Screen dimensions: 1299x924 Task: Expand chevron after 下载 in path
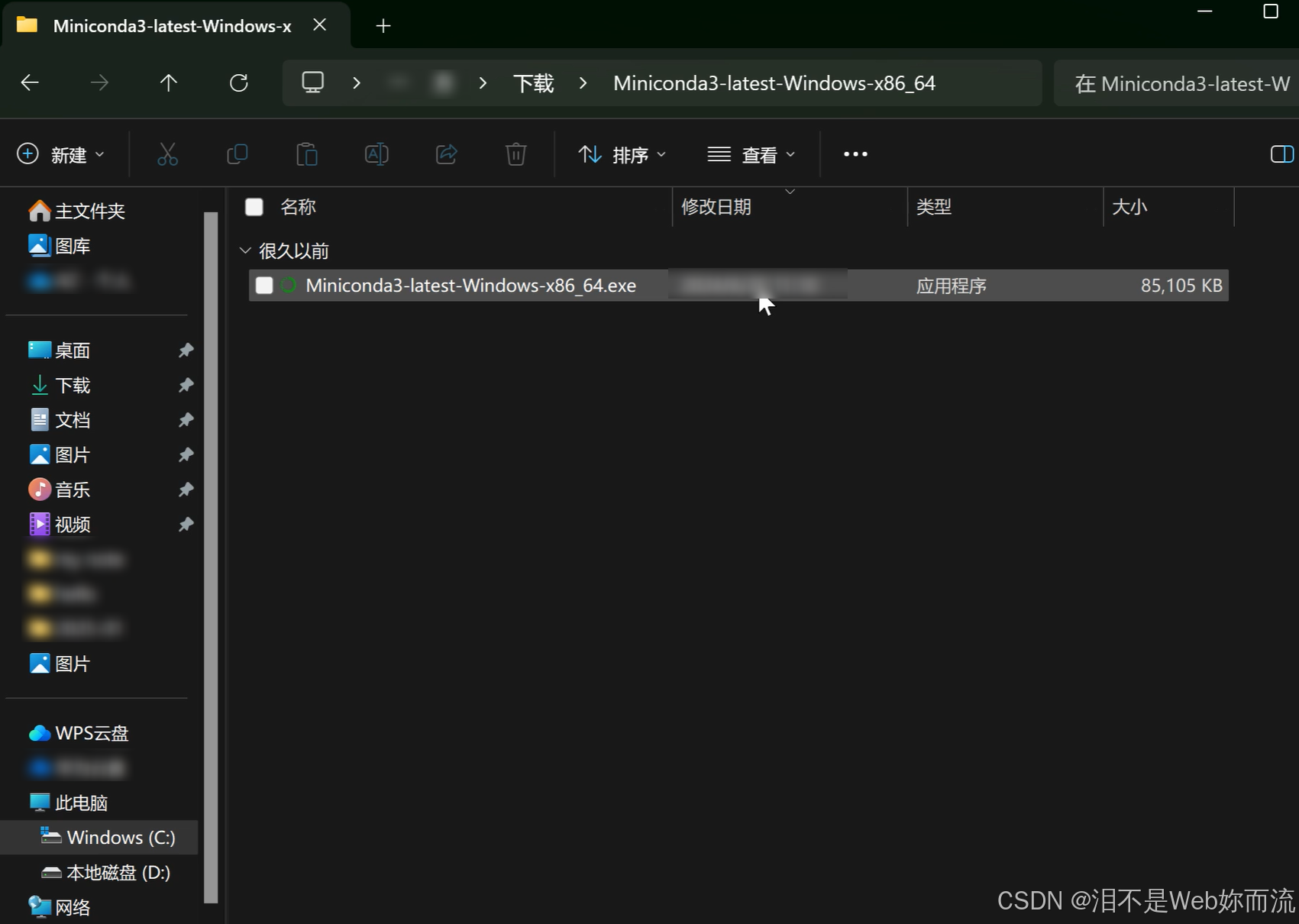pos(583,82)
